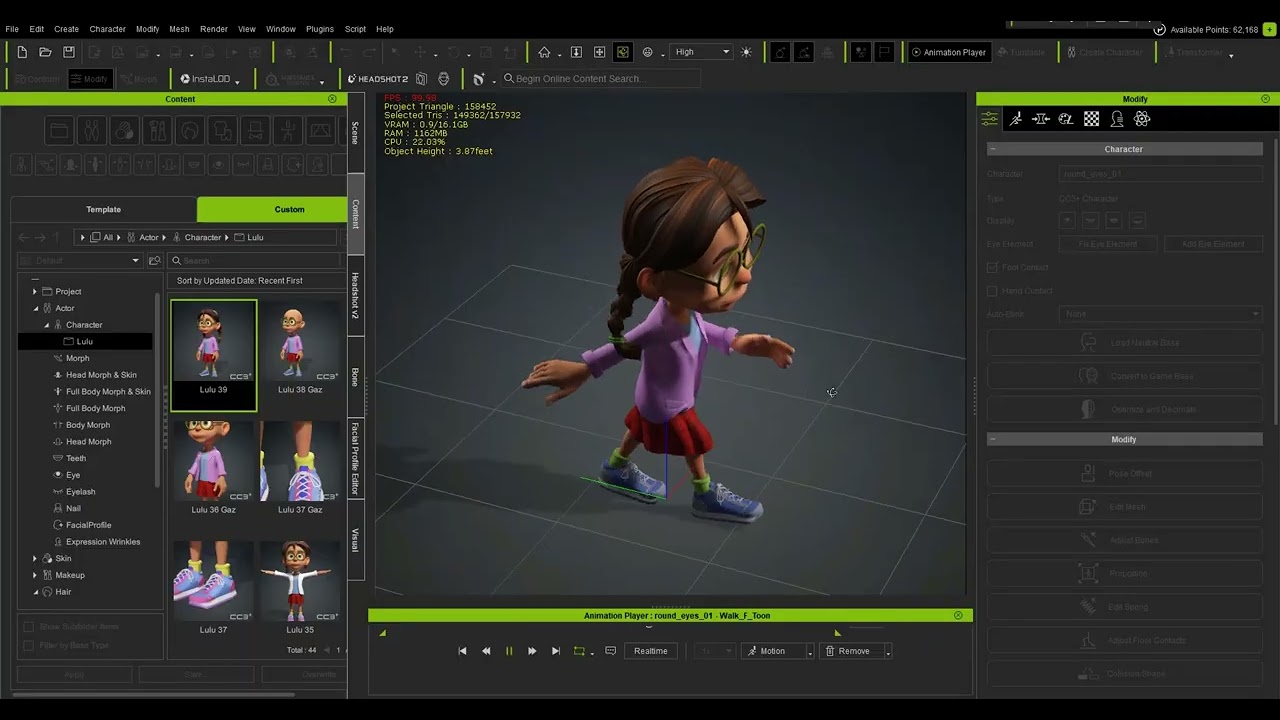Open the Attribute tab icon in Modify panel
Viewport: 1280px width, 720px height.
tap(989, 119)
